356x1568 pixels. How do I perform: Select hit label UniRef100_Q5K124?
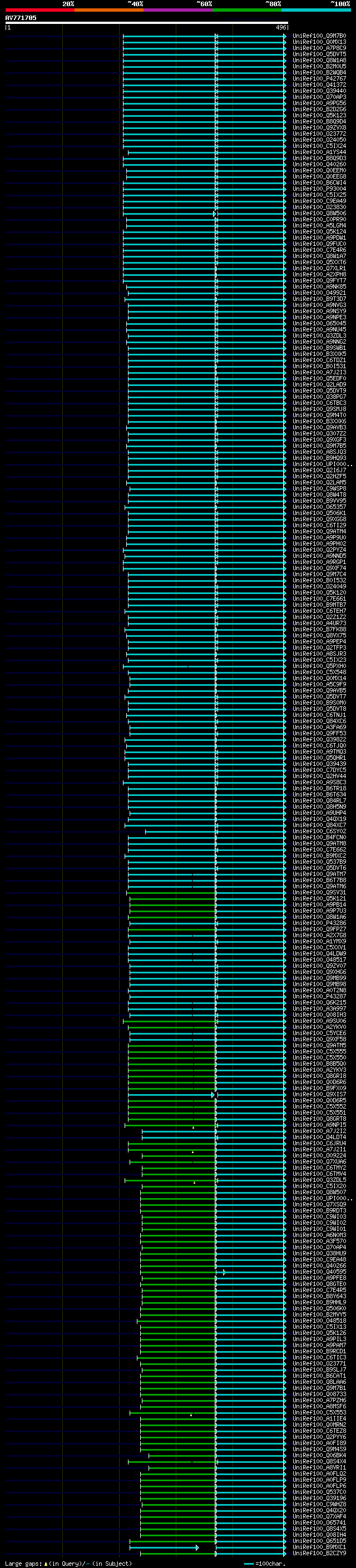319,232
